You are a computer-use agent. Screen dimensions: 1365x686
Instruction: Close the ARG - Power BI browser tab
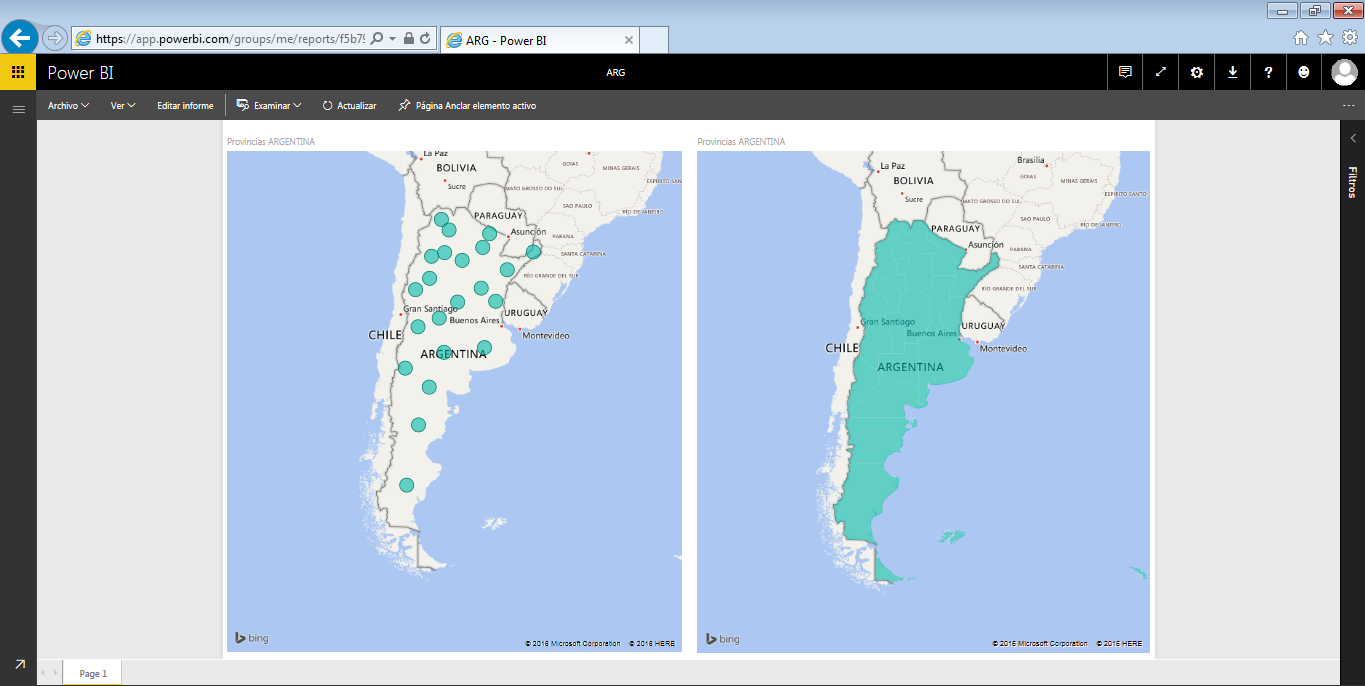coord(628,40)
